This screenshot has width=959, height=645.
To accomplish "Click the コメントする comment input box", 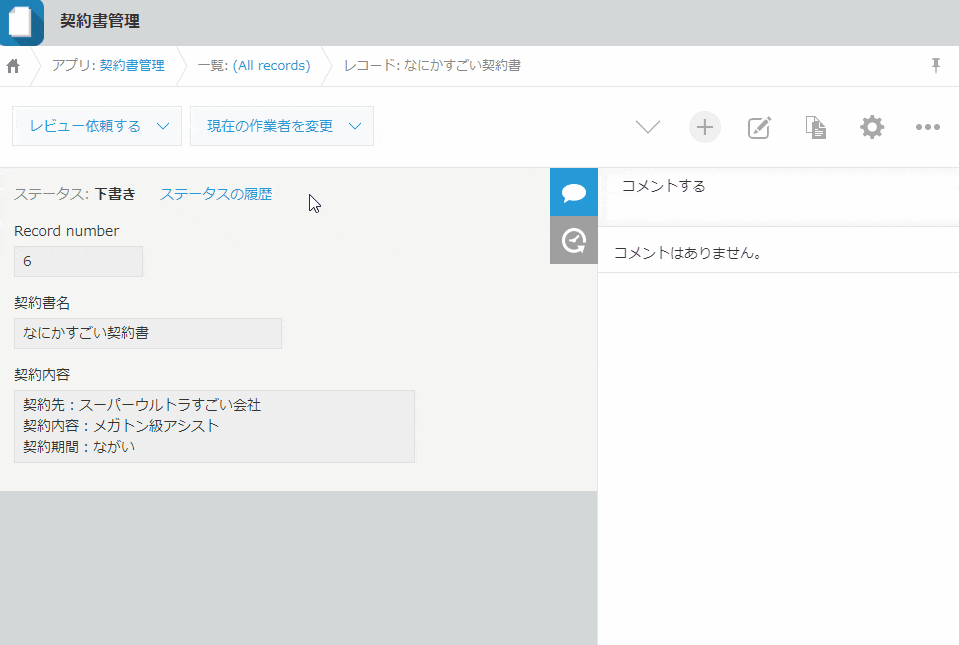I will click(x=778, y=196).
